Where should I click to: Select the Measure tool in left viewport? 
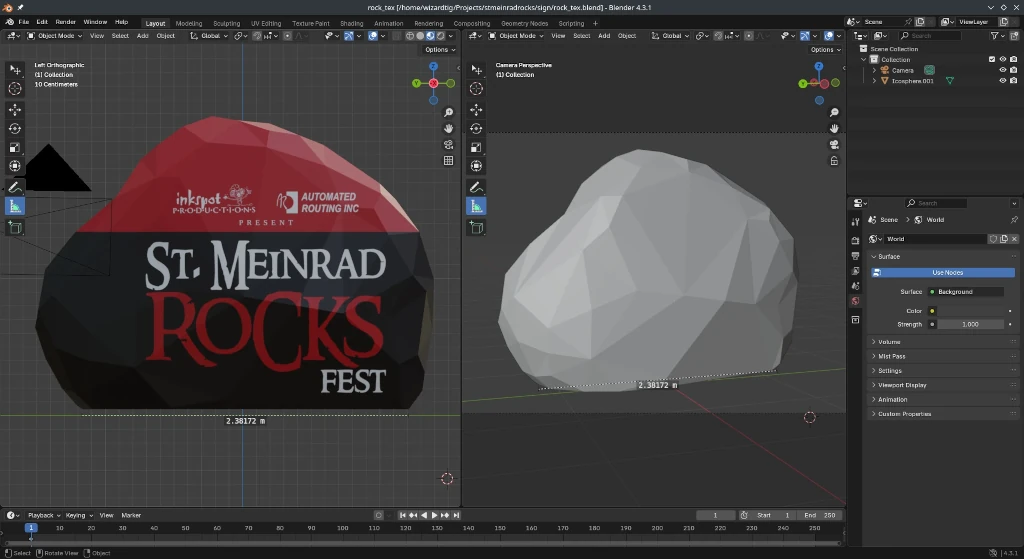pos(15,206)
